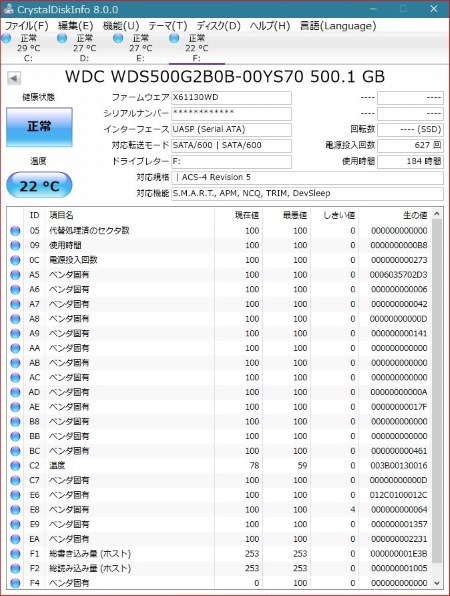Screen dimensions: 450x596
Task: Select the 代替処理済のセクタ数 attribute name
Action: click(x=89, y=231)
